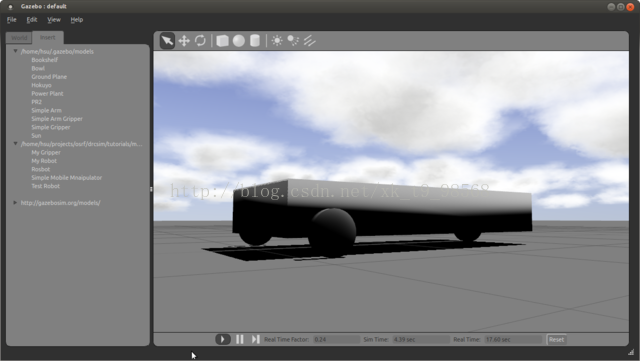Collapse the /home/hsu/.gazebo/models folder
The image size is (640, 361).
coord(15,51)
